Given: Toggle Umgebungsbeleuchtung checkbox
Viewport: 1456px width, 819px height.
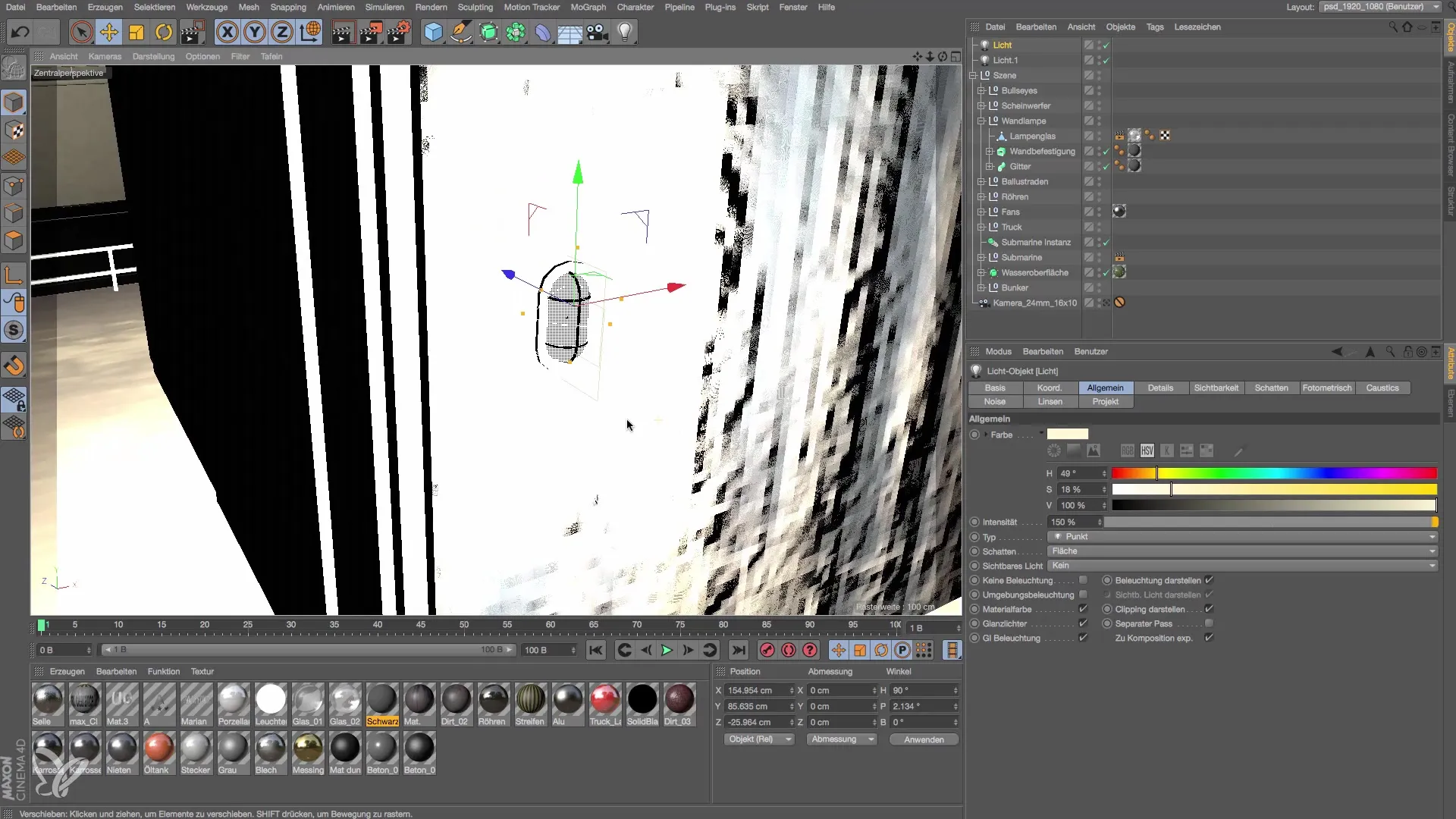Looking at the screenshot, I should (1083, 595).
